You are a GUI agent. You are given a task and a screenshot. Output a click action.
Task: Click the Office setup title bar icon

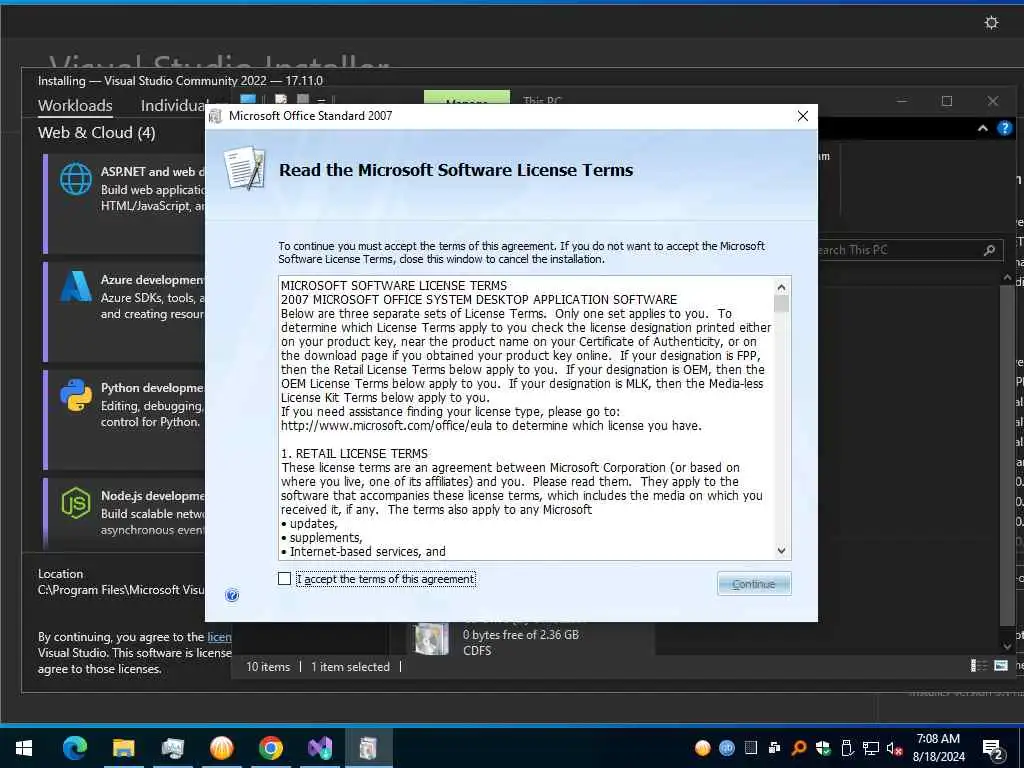(216, 116)
